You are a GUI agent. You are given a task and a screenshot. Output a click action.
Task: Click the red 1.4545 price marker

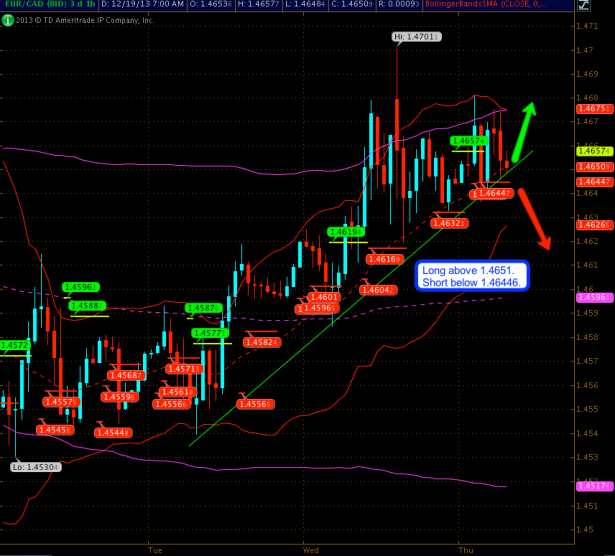coord(52,429)
